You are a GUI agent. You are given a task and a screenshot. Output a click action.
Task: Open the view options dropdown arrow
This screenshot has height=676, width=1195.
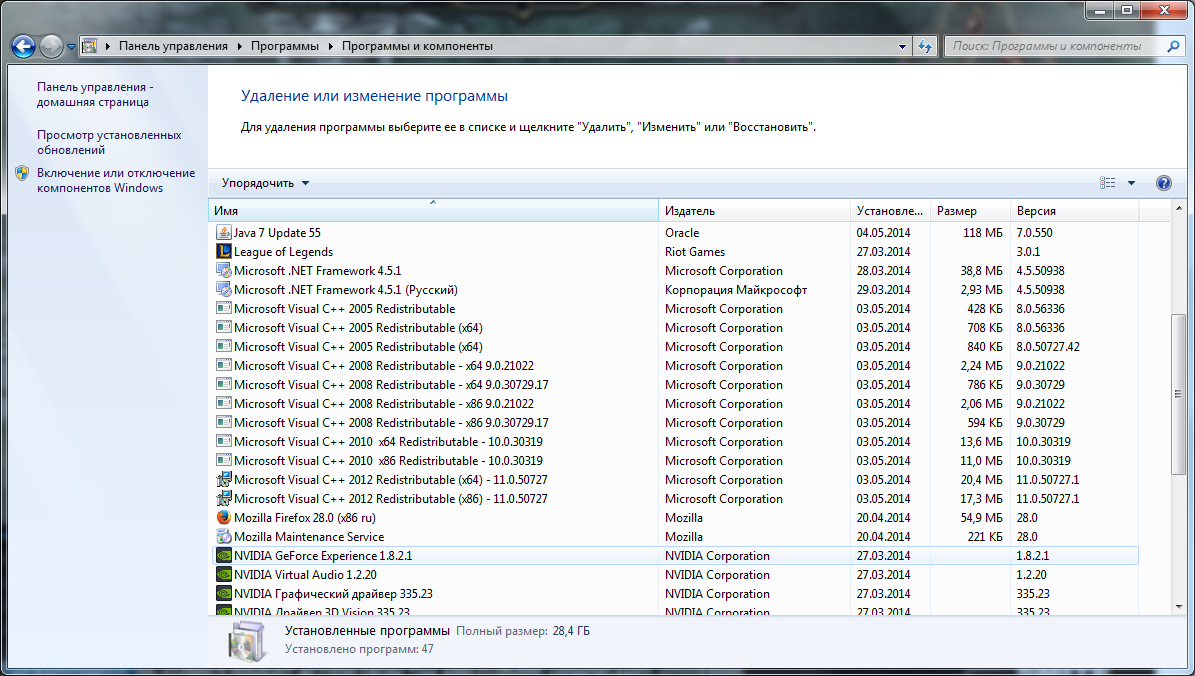1131,183
